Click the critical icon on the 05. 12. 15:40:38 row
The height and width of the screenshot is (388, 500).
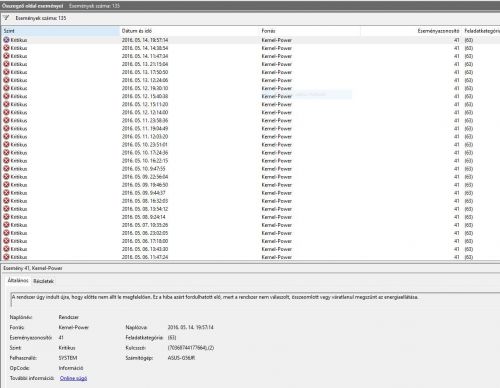(6, 96)
